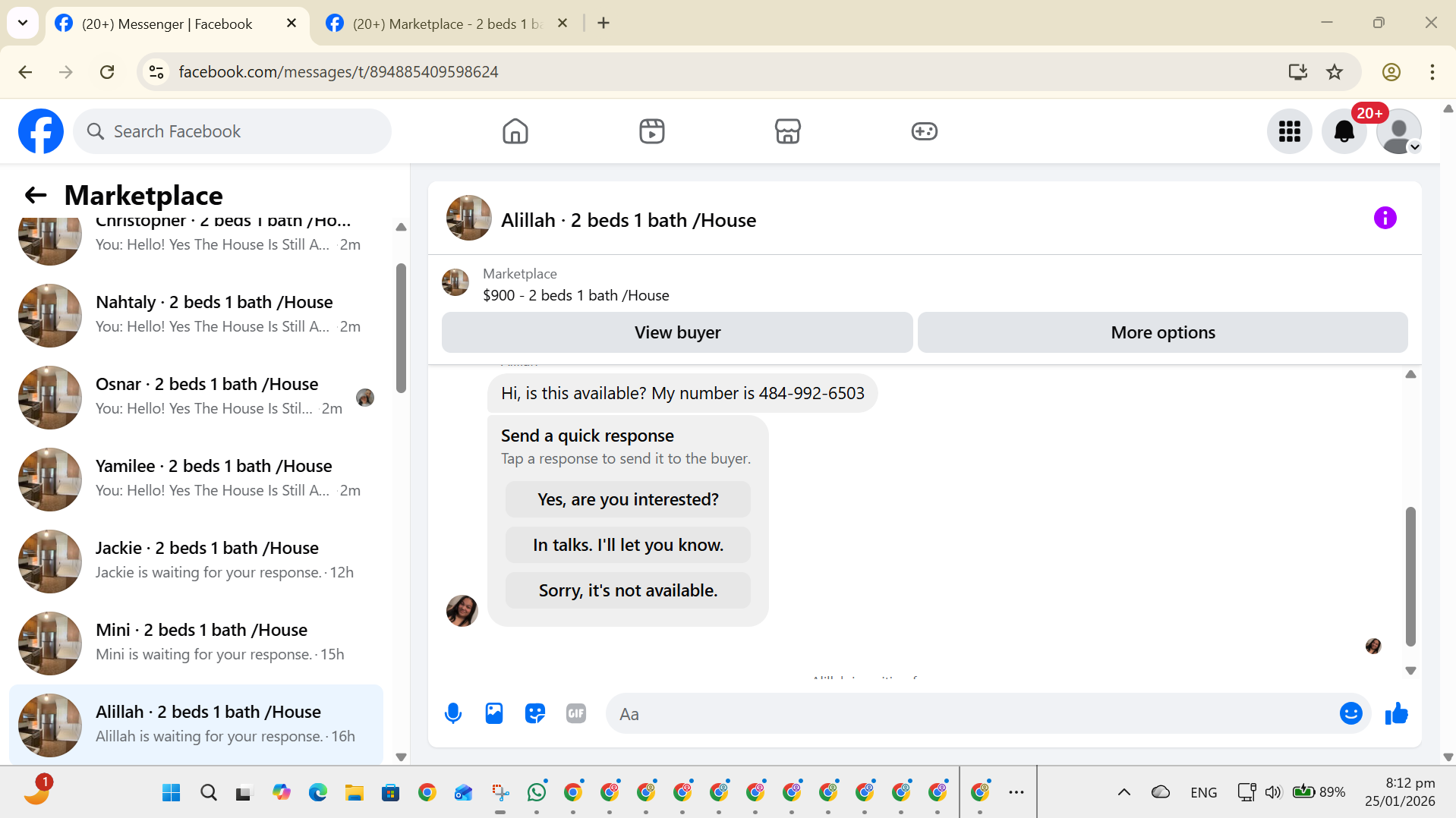This screenshot has width=1456, height=818.
Task: Select the Alillah conversation in list
Action: [x=196, y=725]
